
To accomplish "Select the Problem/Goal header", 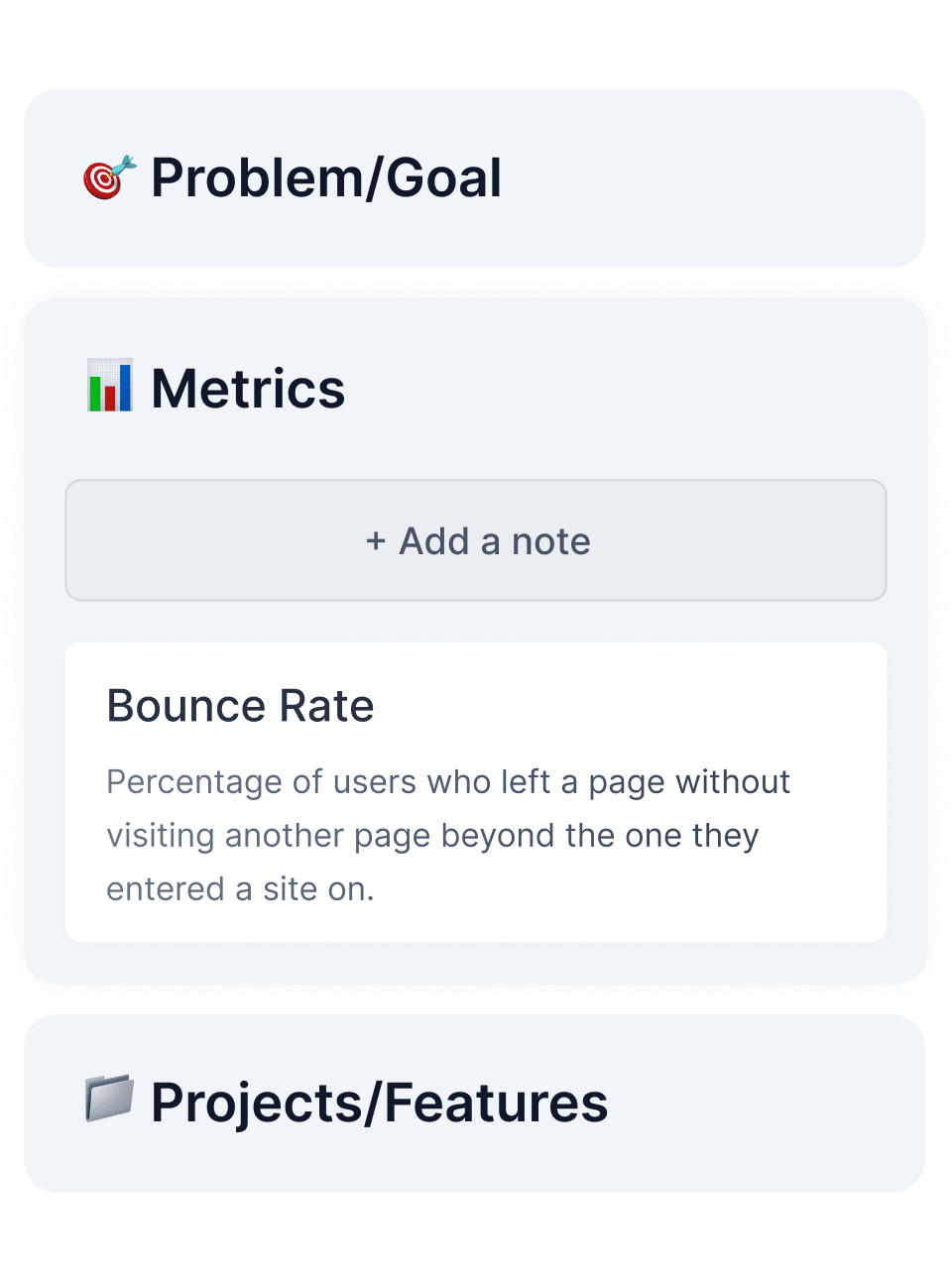I will click(327, 178).
